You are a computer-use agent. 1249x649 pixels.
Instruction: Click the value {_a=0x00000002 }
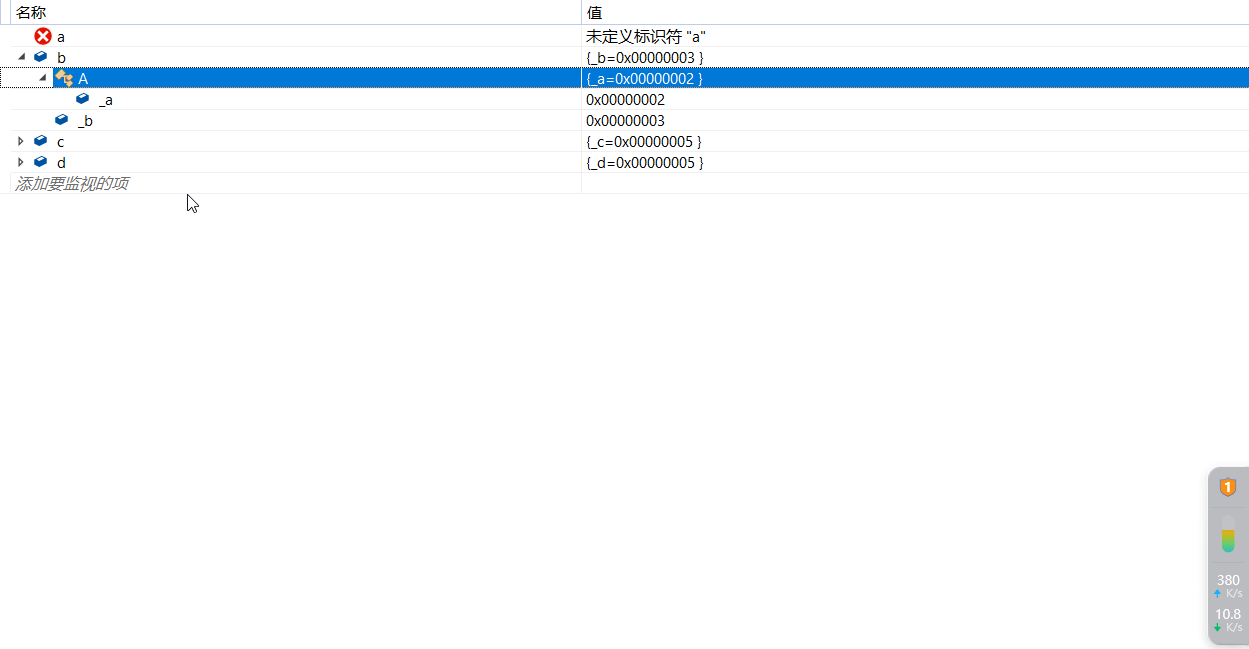click(x=644, y=78)
